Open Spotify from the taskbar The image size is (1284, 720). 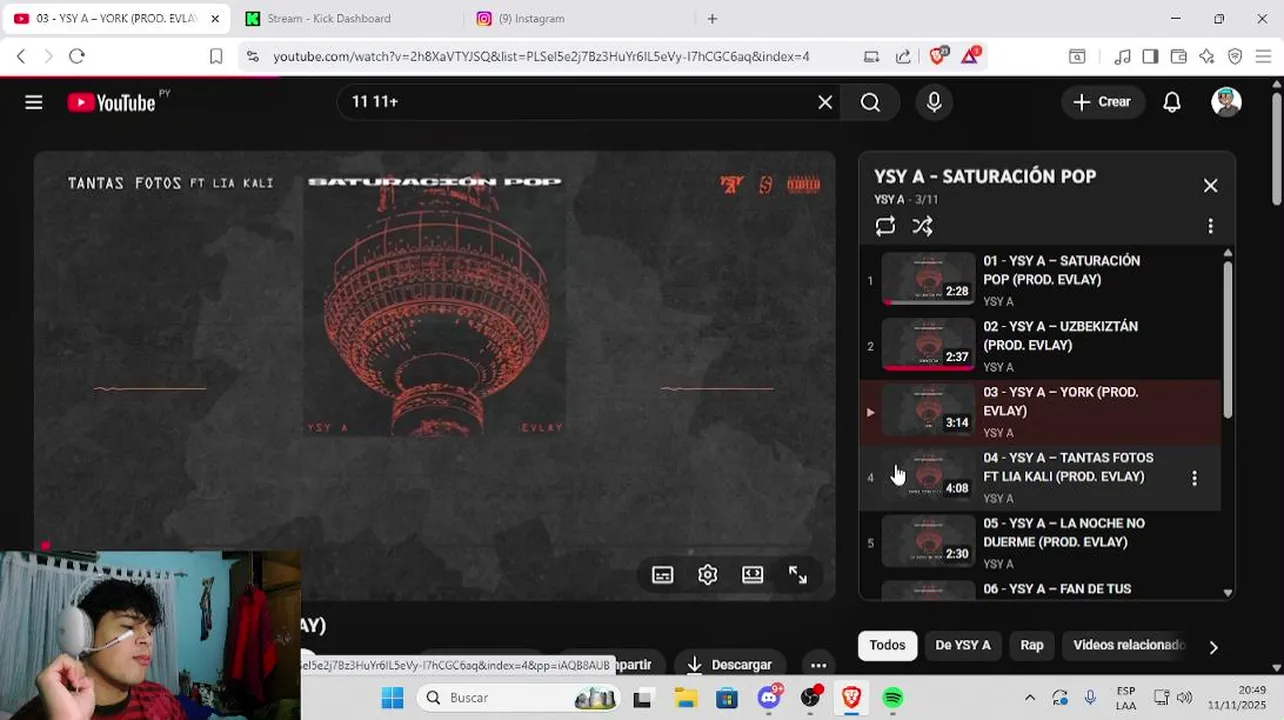pos(893,698)
